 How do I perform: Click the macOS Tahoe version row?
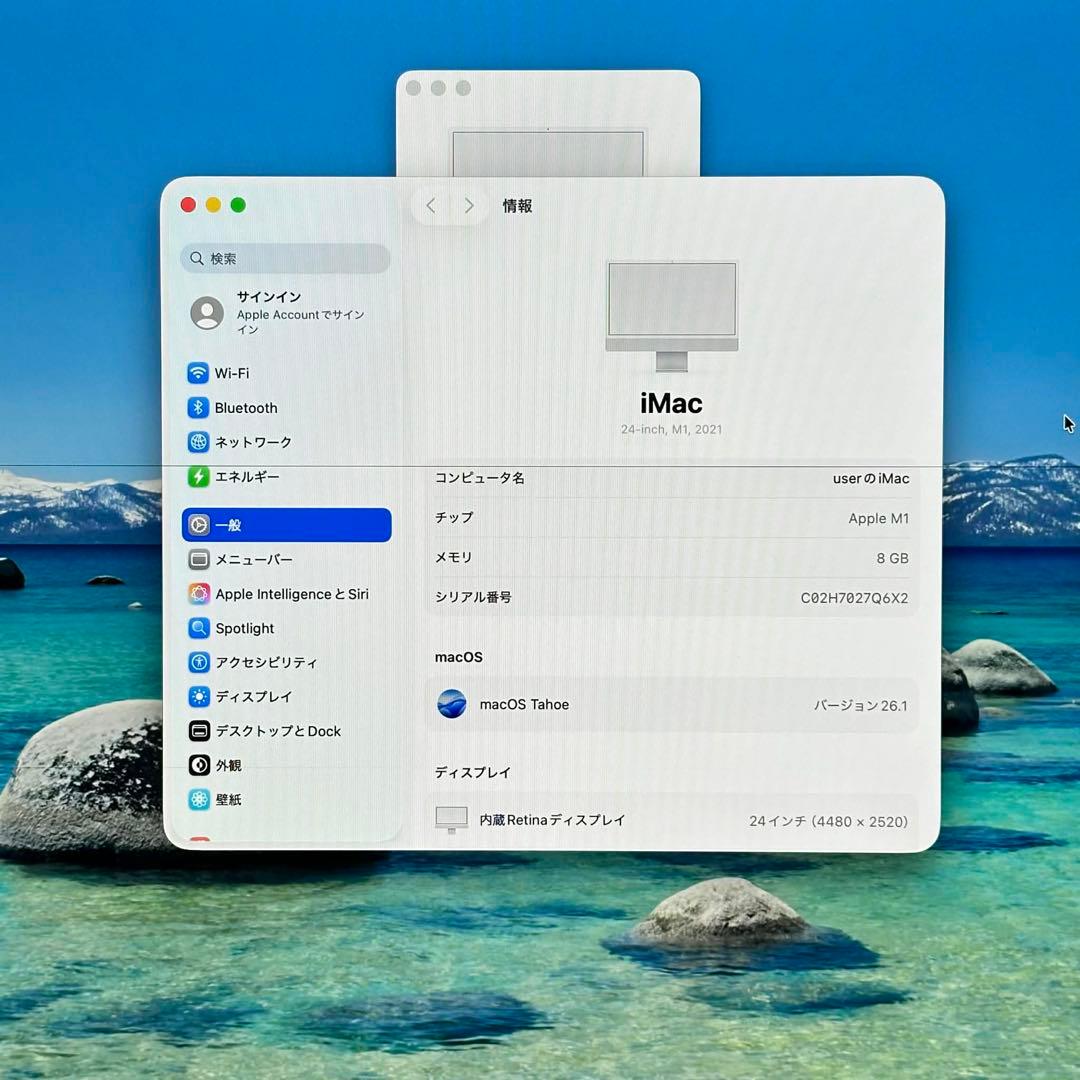point(670,705)
